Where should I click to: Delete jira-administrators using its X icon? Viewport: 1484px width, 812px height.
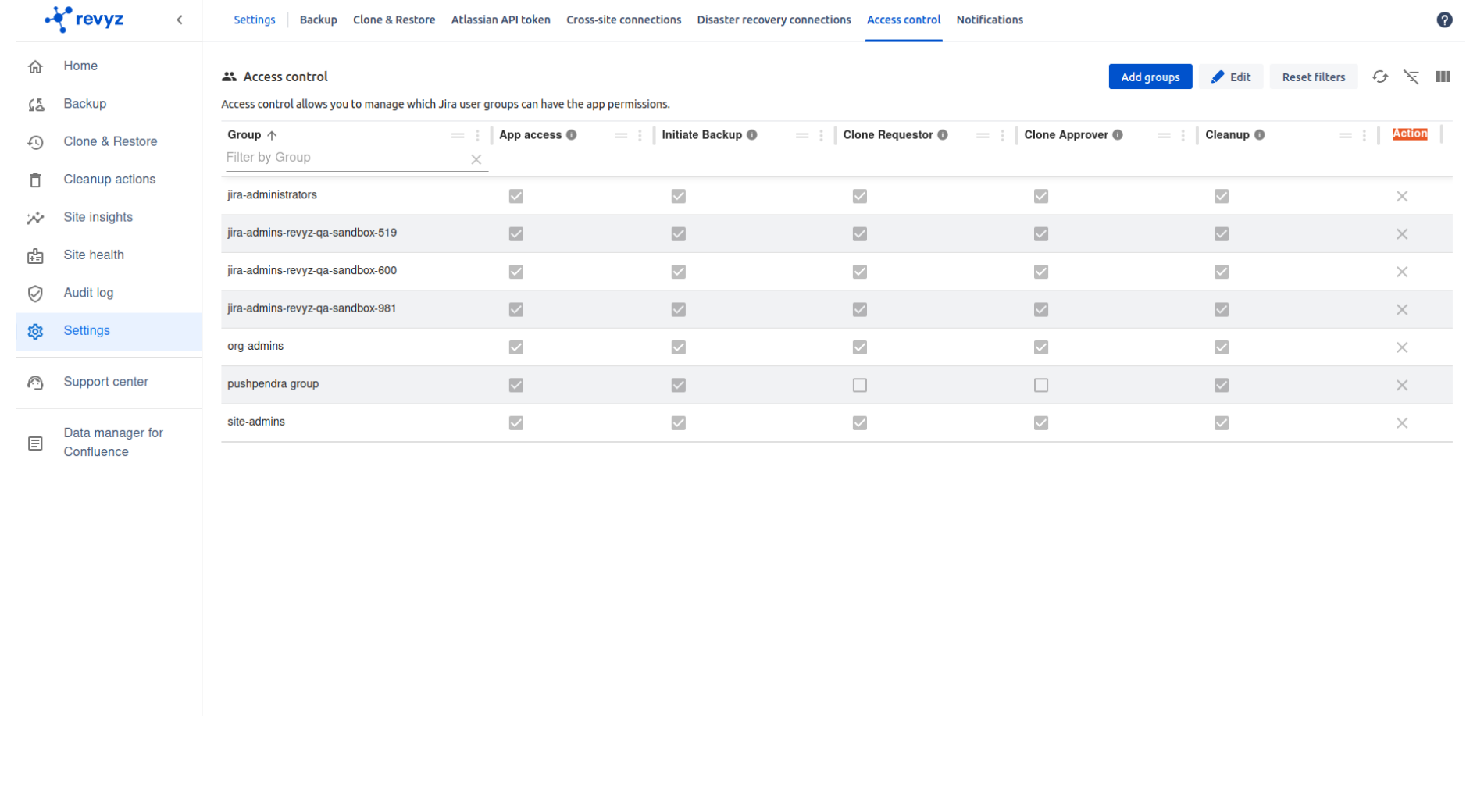(1402, 197)
